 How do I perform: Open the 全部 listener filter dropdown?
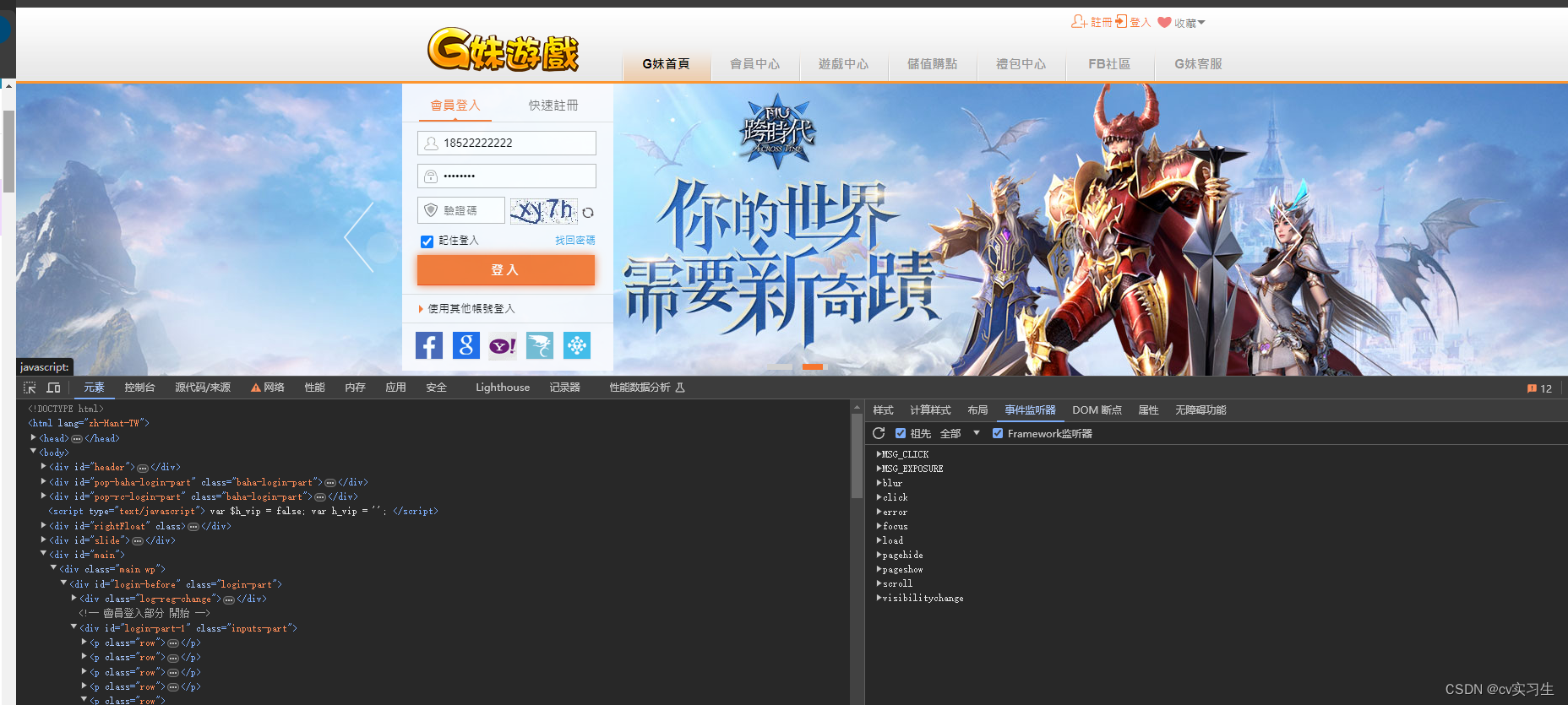960,433
